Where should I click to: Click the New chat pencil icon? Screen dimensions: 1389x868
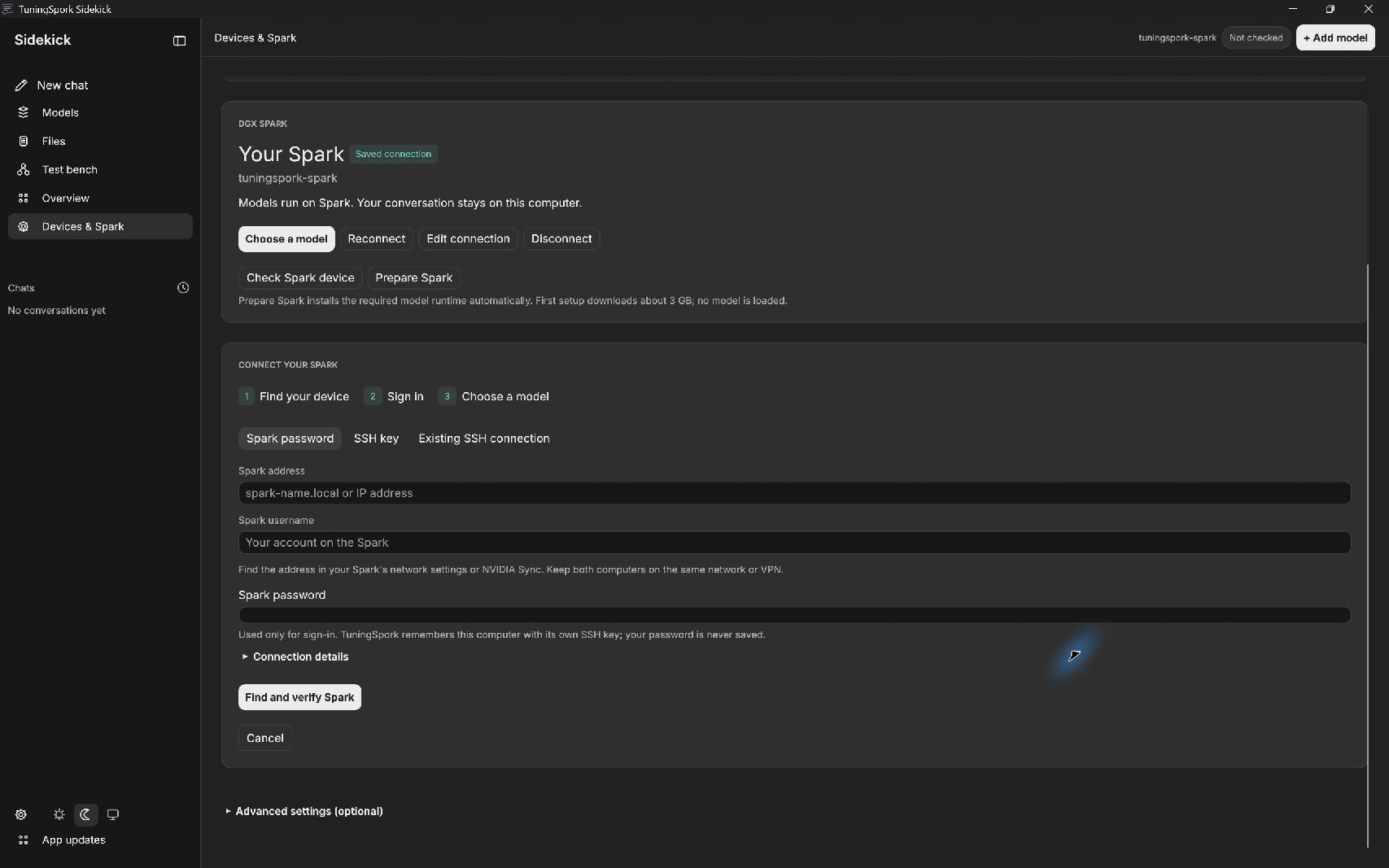[21, 85]
